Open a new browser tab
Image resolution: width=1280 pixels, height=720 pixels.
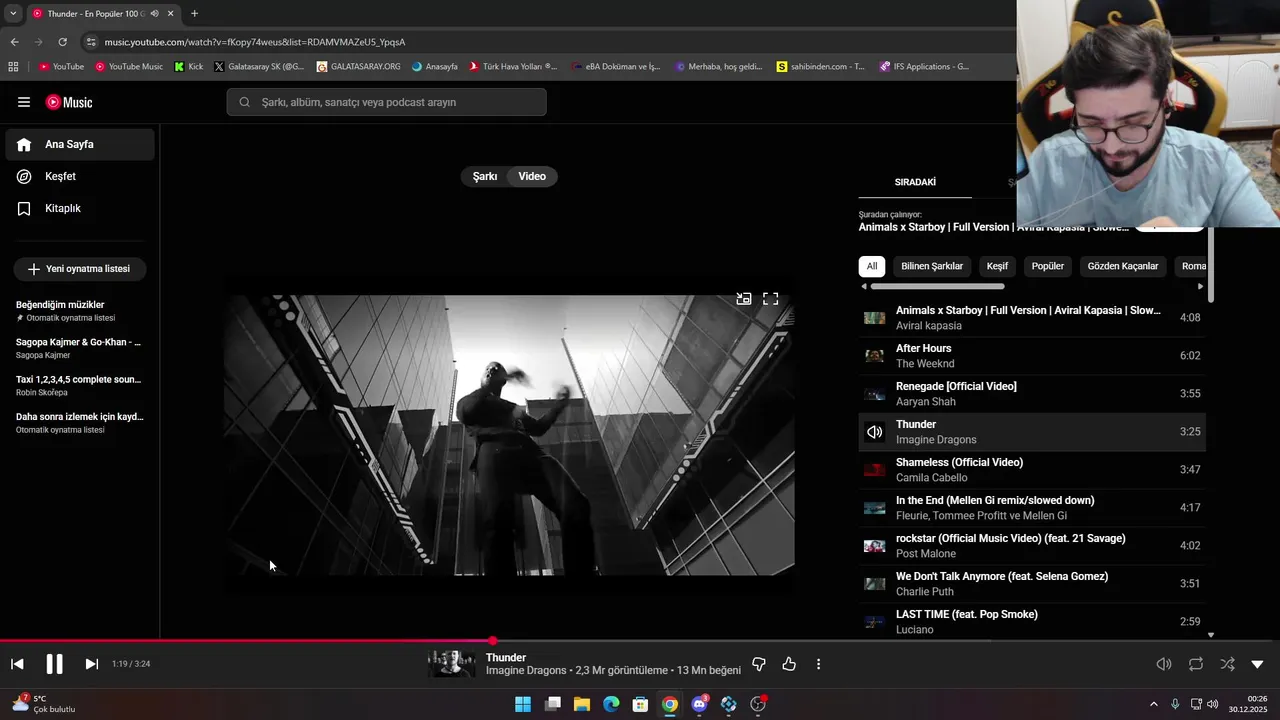click(x=194, y=14)
